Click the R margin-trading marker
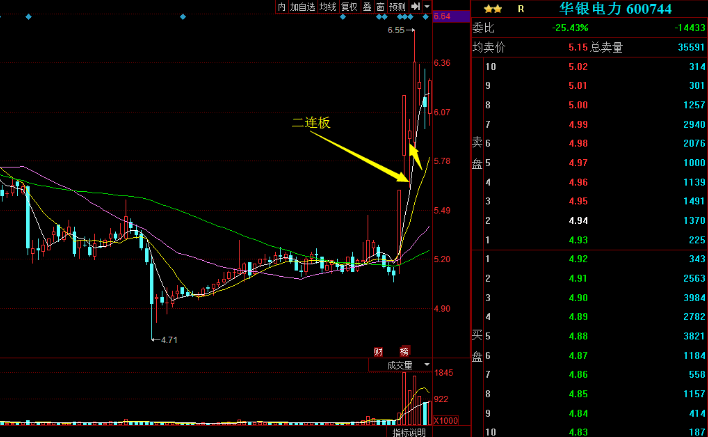The width and height of the screenshot is (708, 437). click(x=520, y=8)
